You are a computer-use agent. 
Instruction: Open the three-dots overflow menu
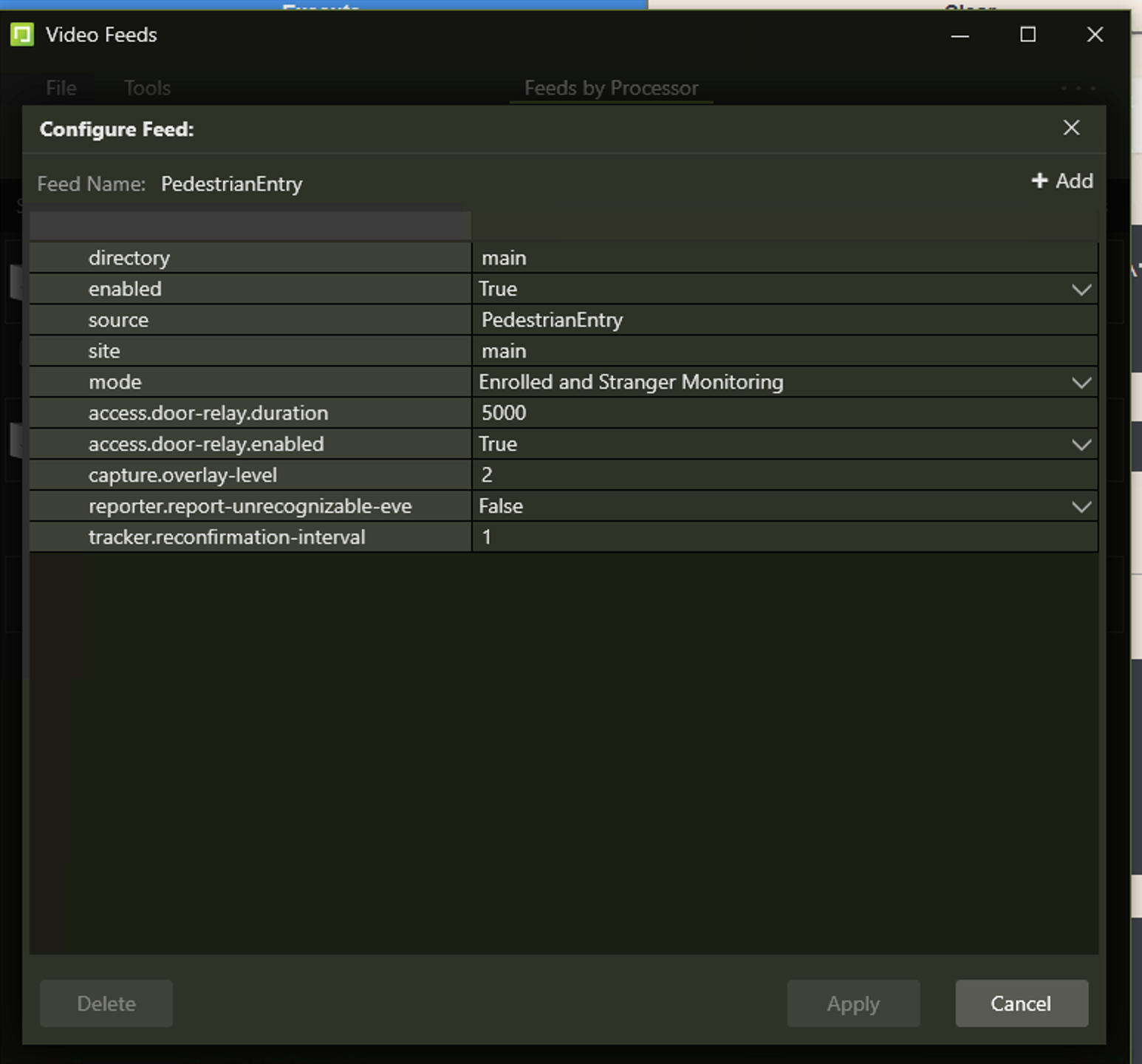[x=1078, y=88]
